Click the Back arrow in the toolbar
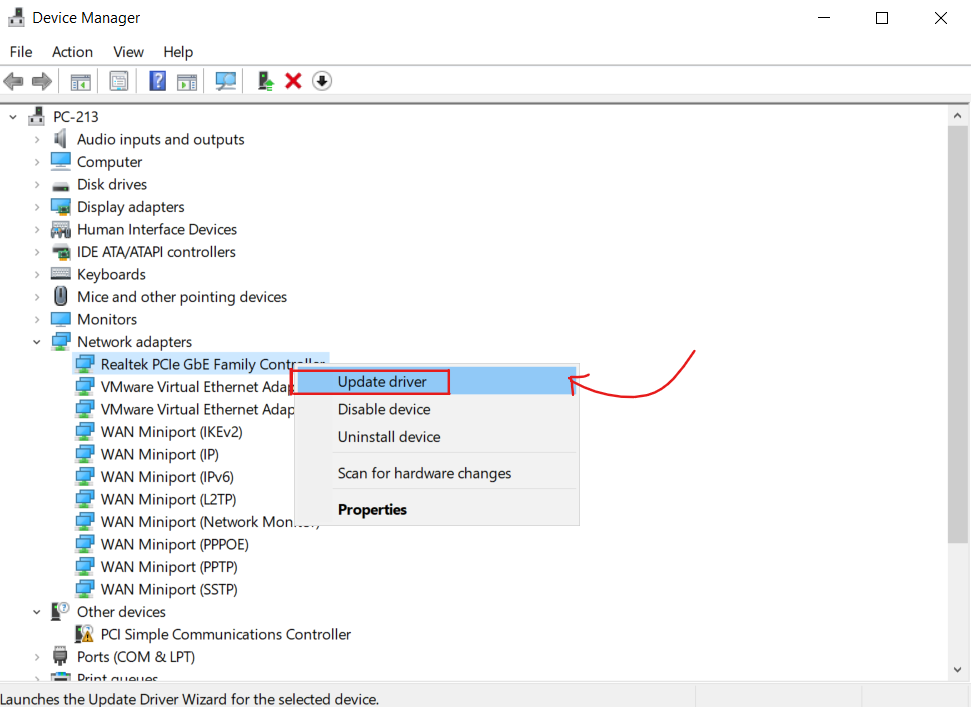 (x=14, y=81)
